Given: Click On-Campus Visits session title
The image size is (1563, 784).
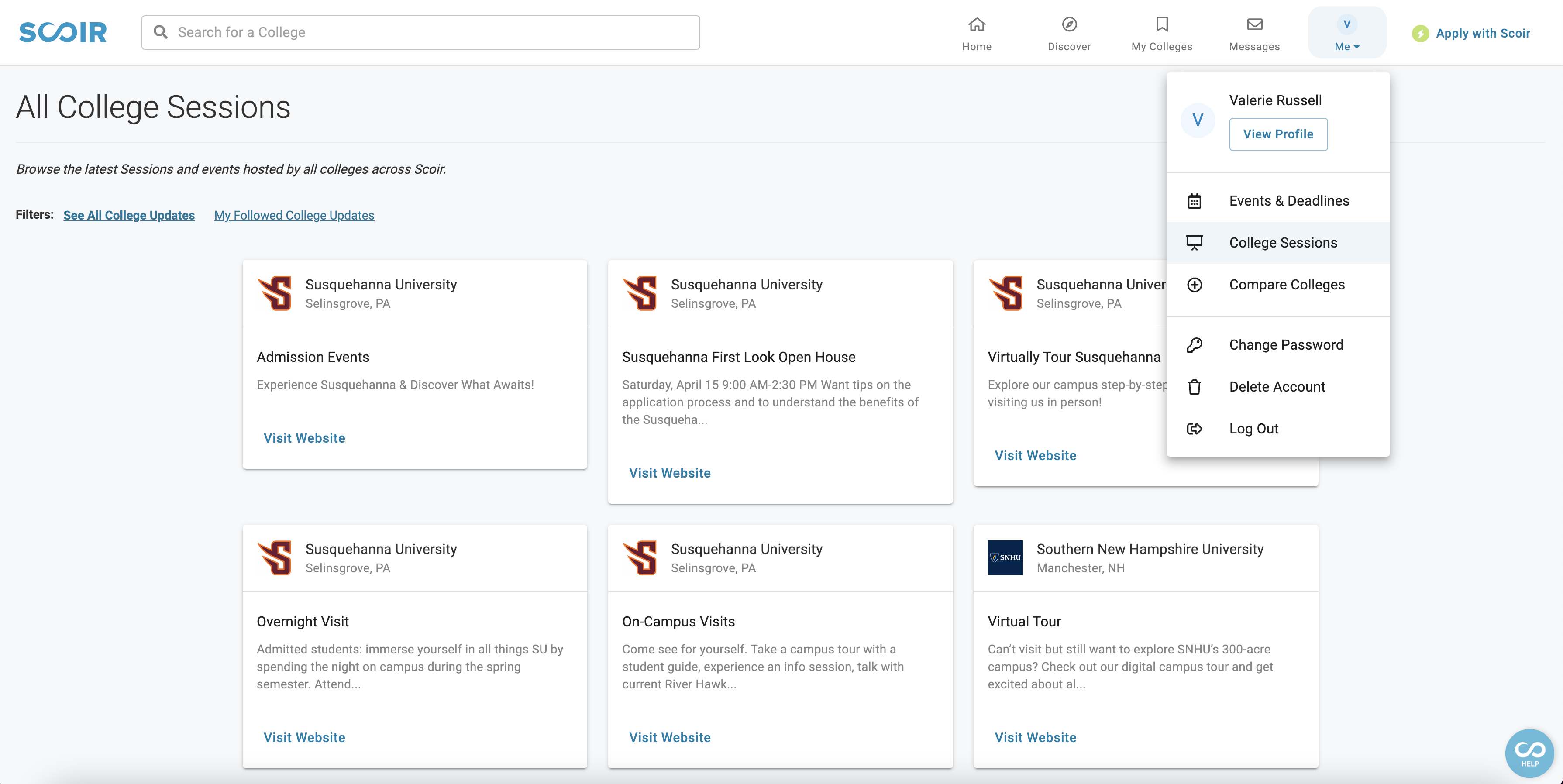Looking at the screenshot, I should click(x=678, y=621).
